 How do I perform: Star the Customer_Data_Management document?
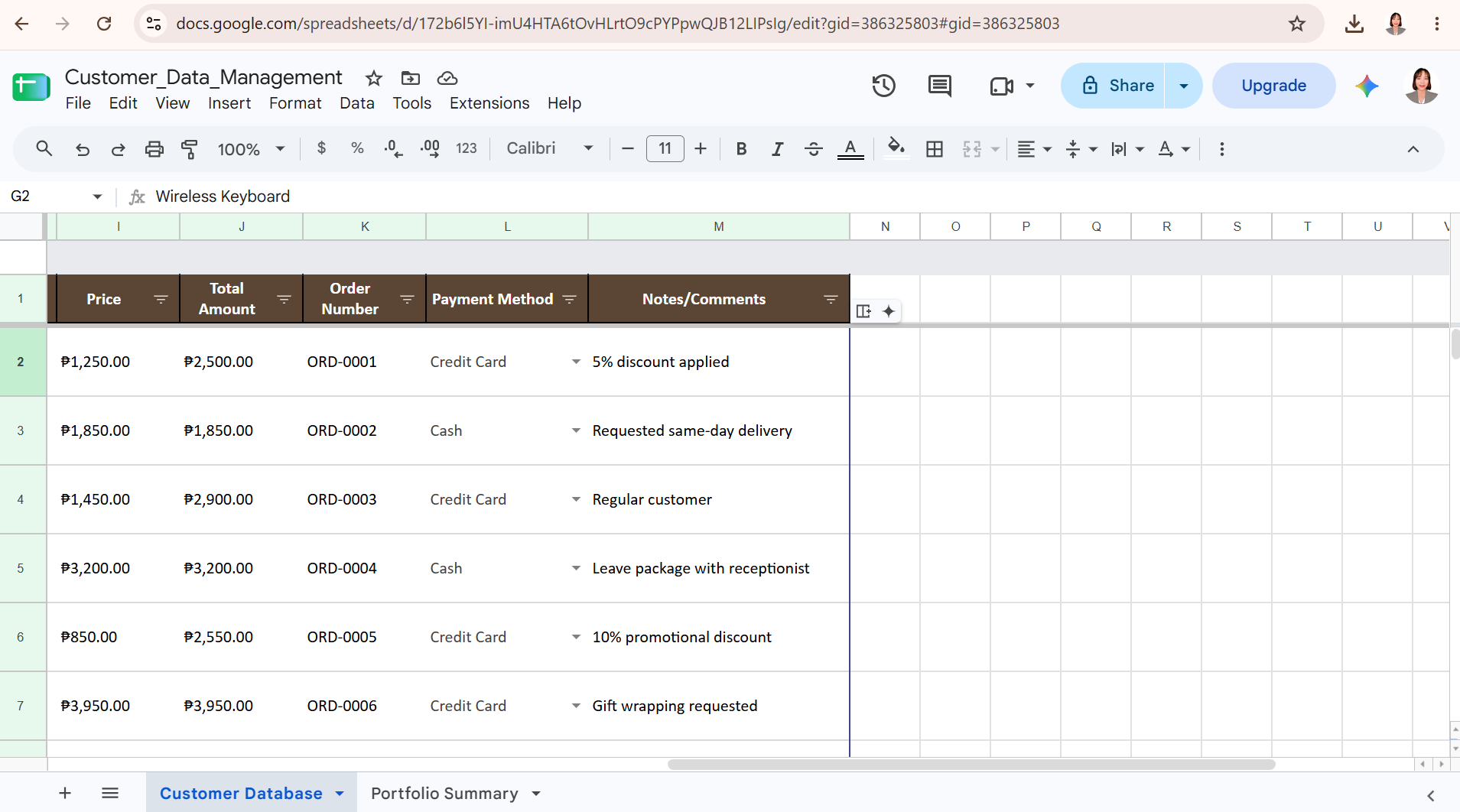click(373, 78)
